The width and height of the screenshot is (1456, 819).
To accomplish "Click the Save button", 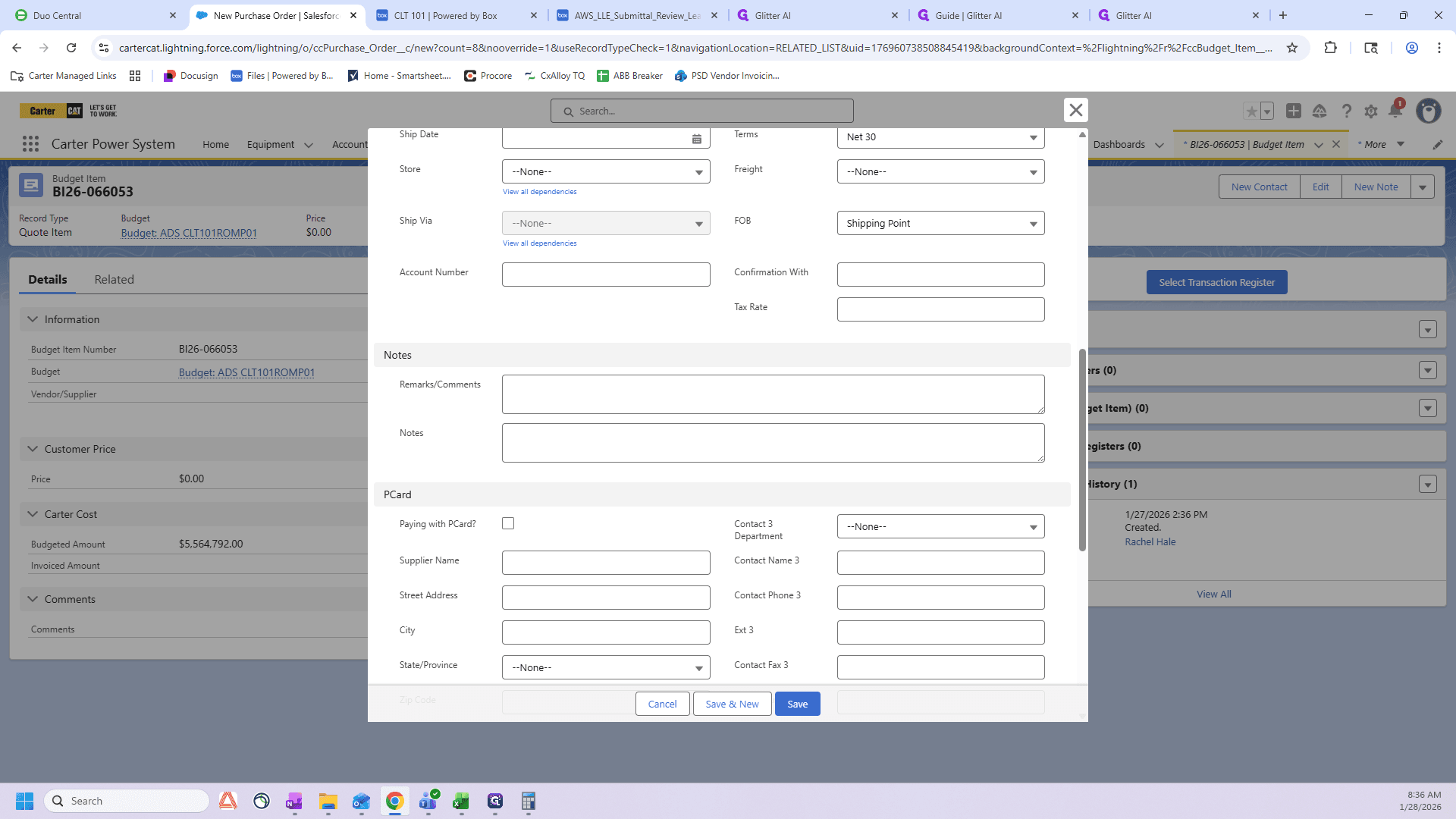I will coord(797,704).
